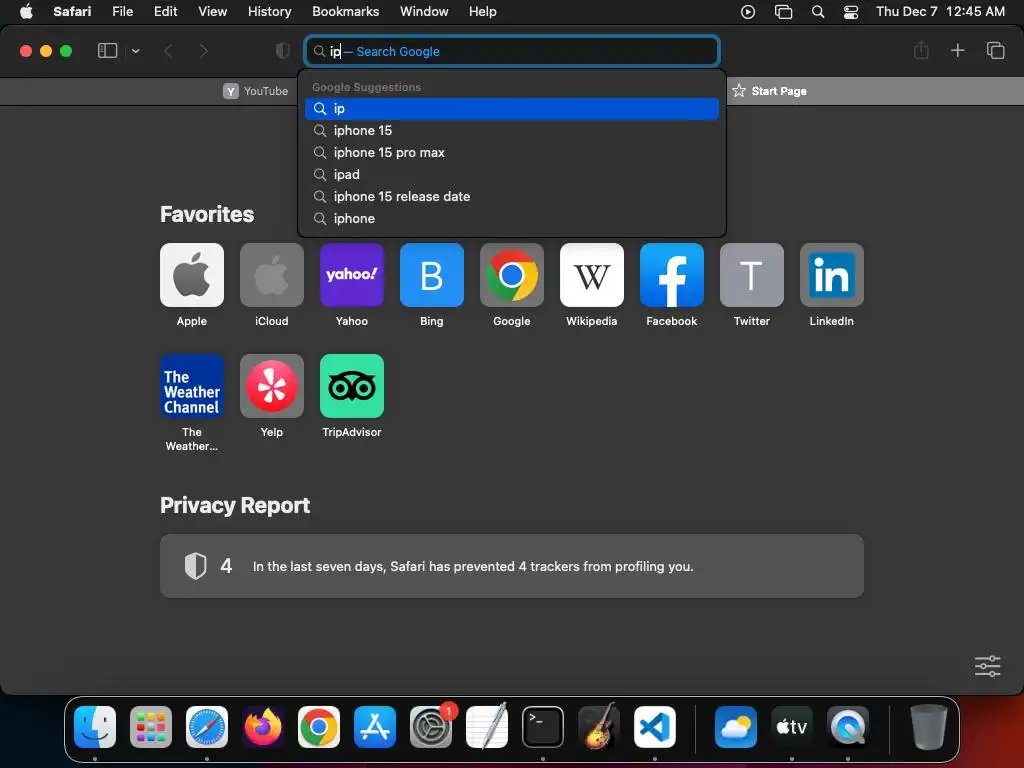Viewport: 1024px width, 768px height.
Task: Open the History menu
Action: (269, 11)
